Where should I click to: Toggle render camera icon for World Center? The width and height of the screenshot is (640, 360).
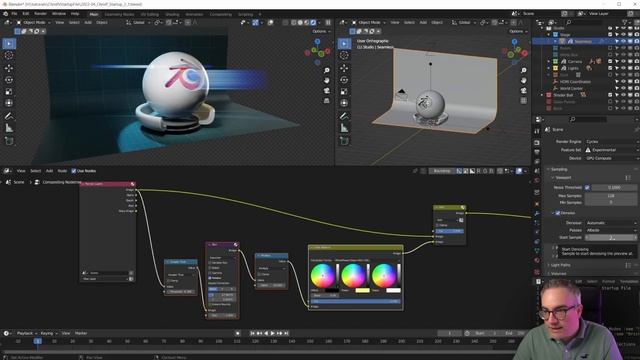click(x=636, y=88)
